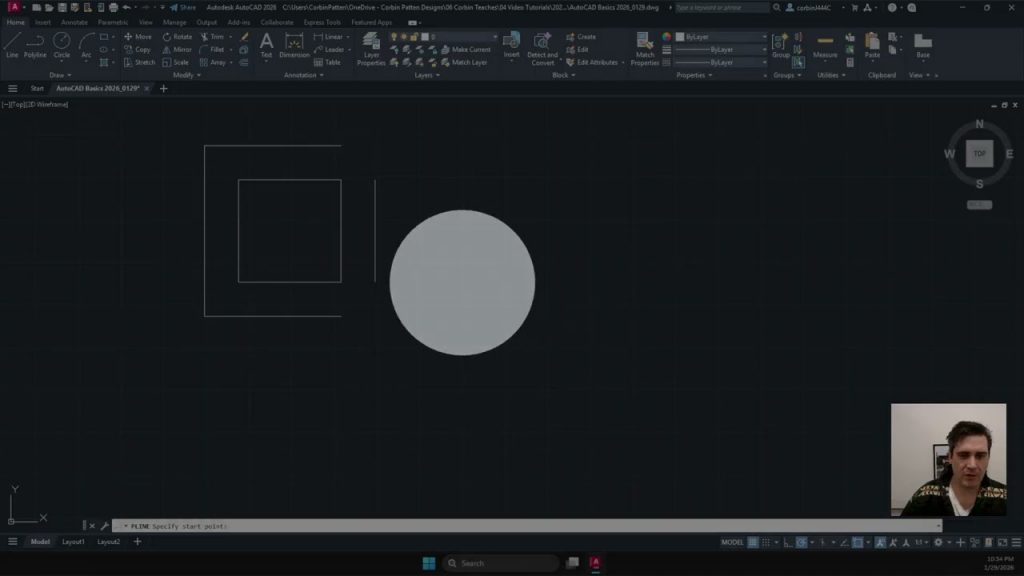The image size is (1024, 576).
Task: Choose the Dimension annotation tool
Action: click(294, 45)
